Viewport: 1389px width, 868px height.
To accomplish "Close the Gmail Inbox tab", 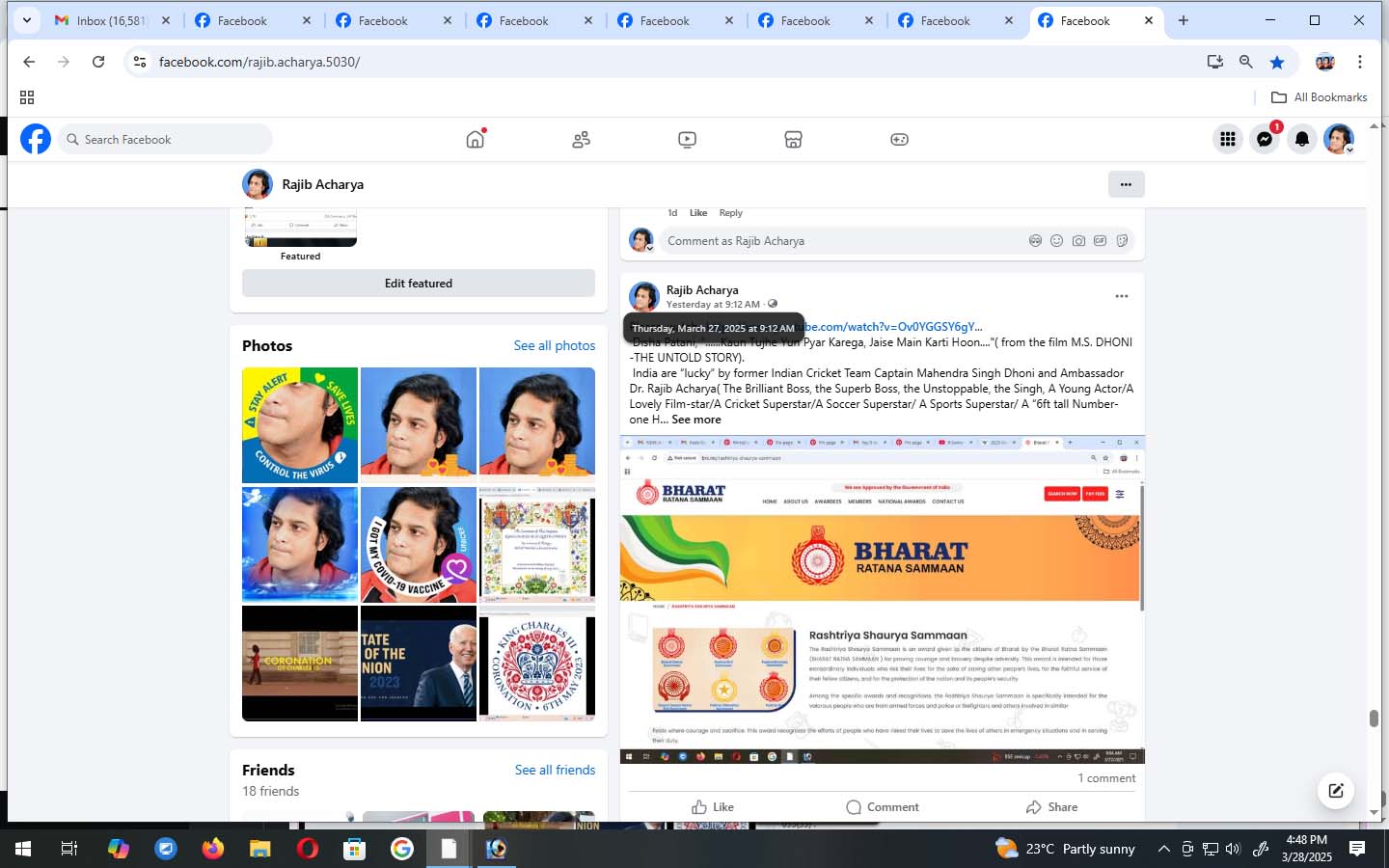I will 166,20.
